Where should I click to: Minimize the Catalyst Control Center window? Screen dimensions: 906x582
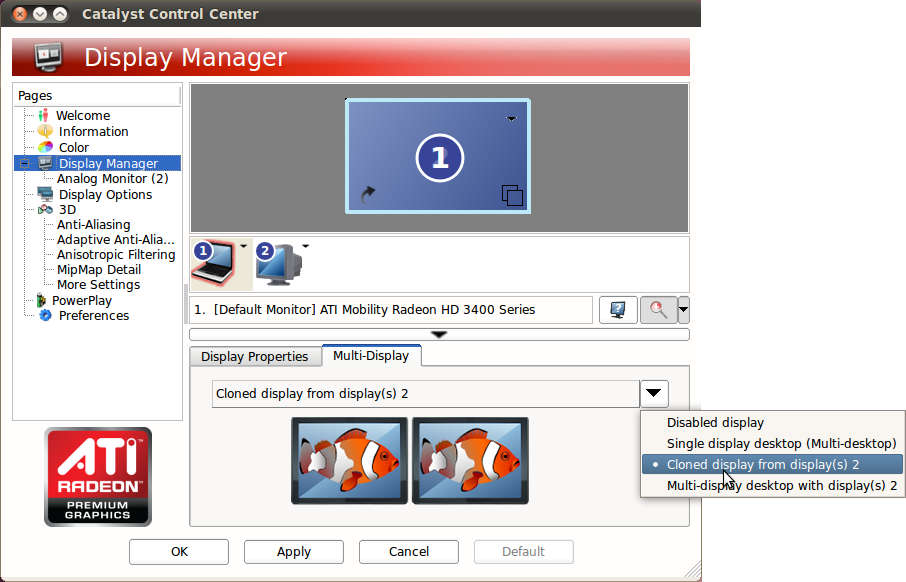tap(40, 13)
